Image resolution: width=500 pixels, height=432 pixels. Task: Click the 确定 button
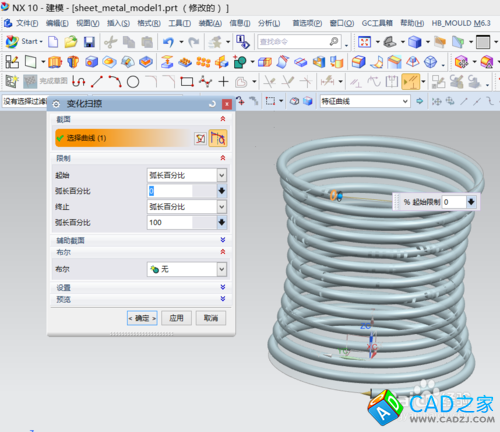pos(142,318)
